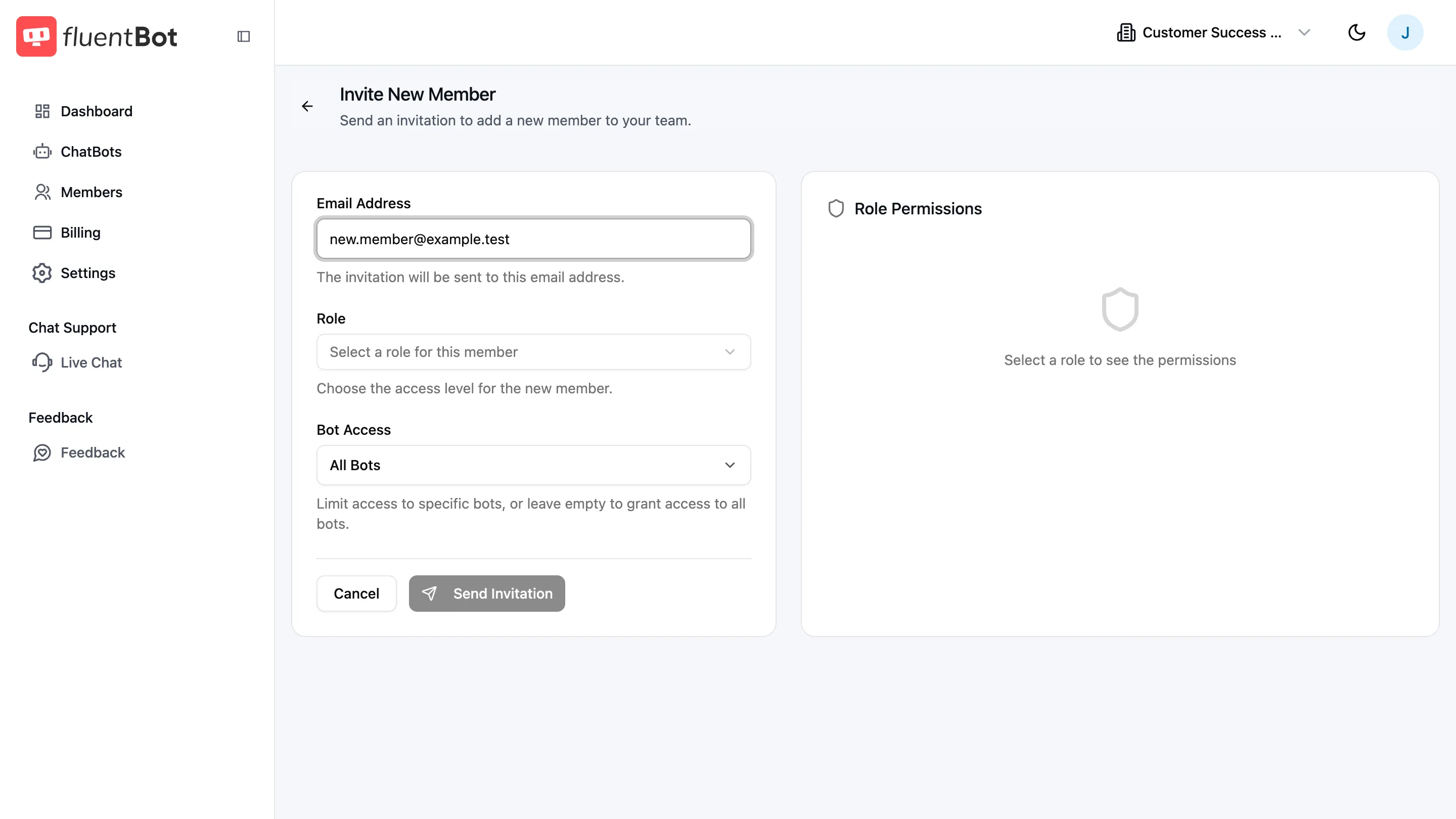Click the Live Chat headset icon
The image size is (1456, 819).
point(42,362)
